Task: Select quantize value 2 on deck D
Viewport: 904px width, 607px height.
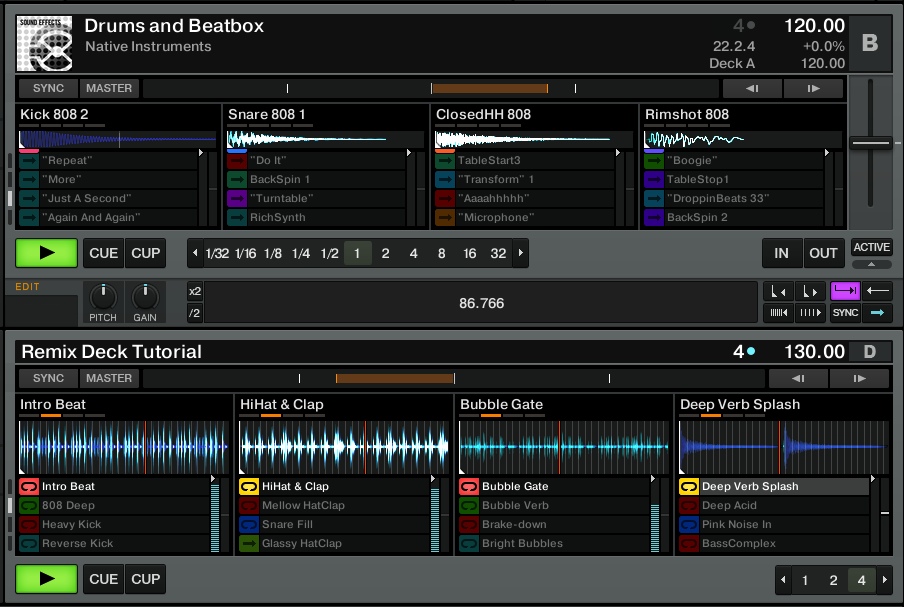Action: (x=833, y=580)
